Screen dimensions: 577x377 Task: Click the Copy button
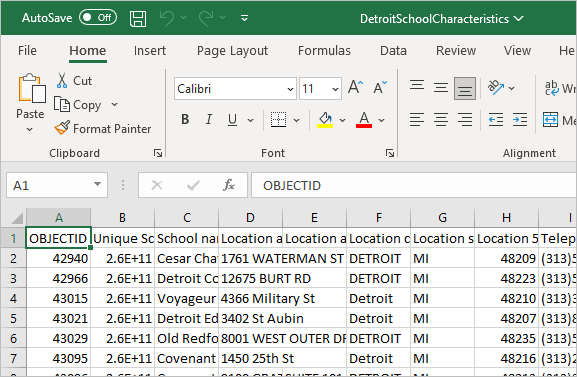(x=77, y=105)
